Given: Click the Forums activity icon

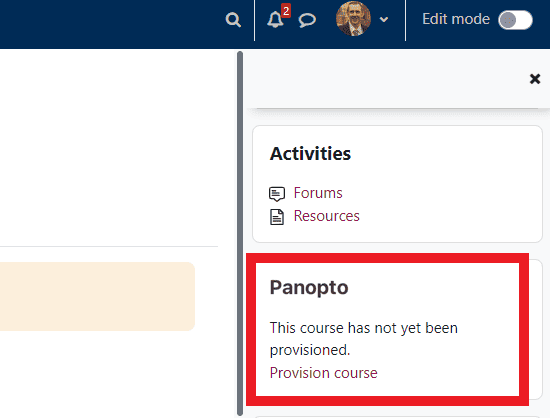Looking at the screenshot, I should pyautogui.click(x=277, y=194).
